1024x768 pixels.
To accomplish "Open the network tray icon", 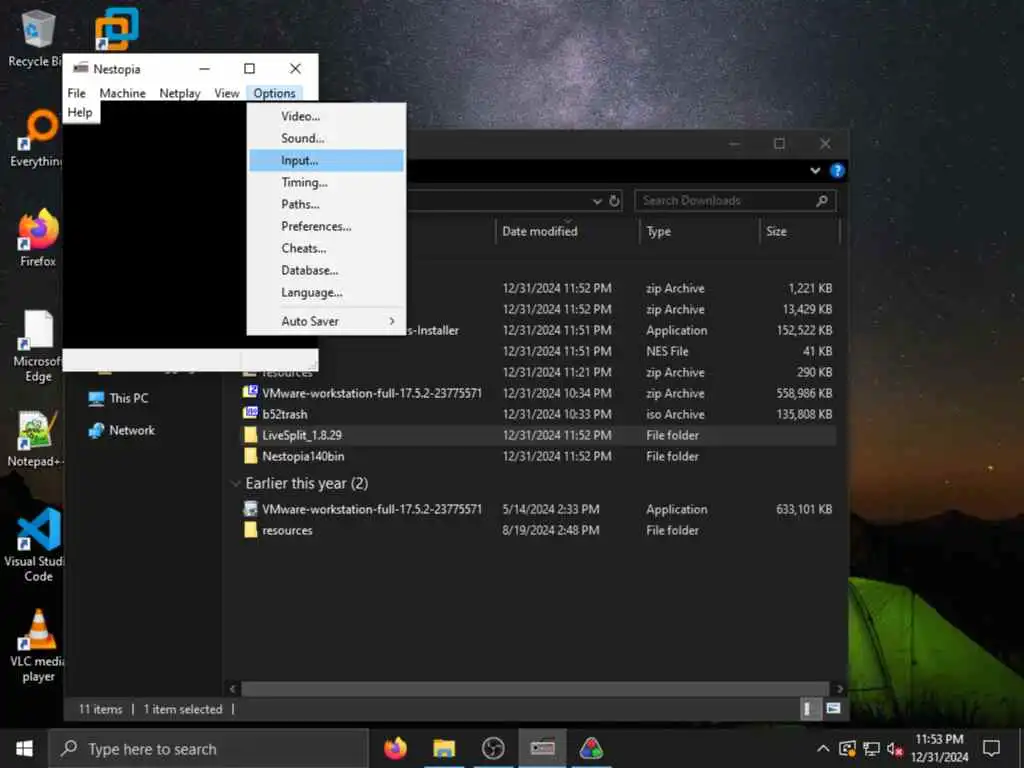I will coord(871,748).
